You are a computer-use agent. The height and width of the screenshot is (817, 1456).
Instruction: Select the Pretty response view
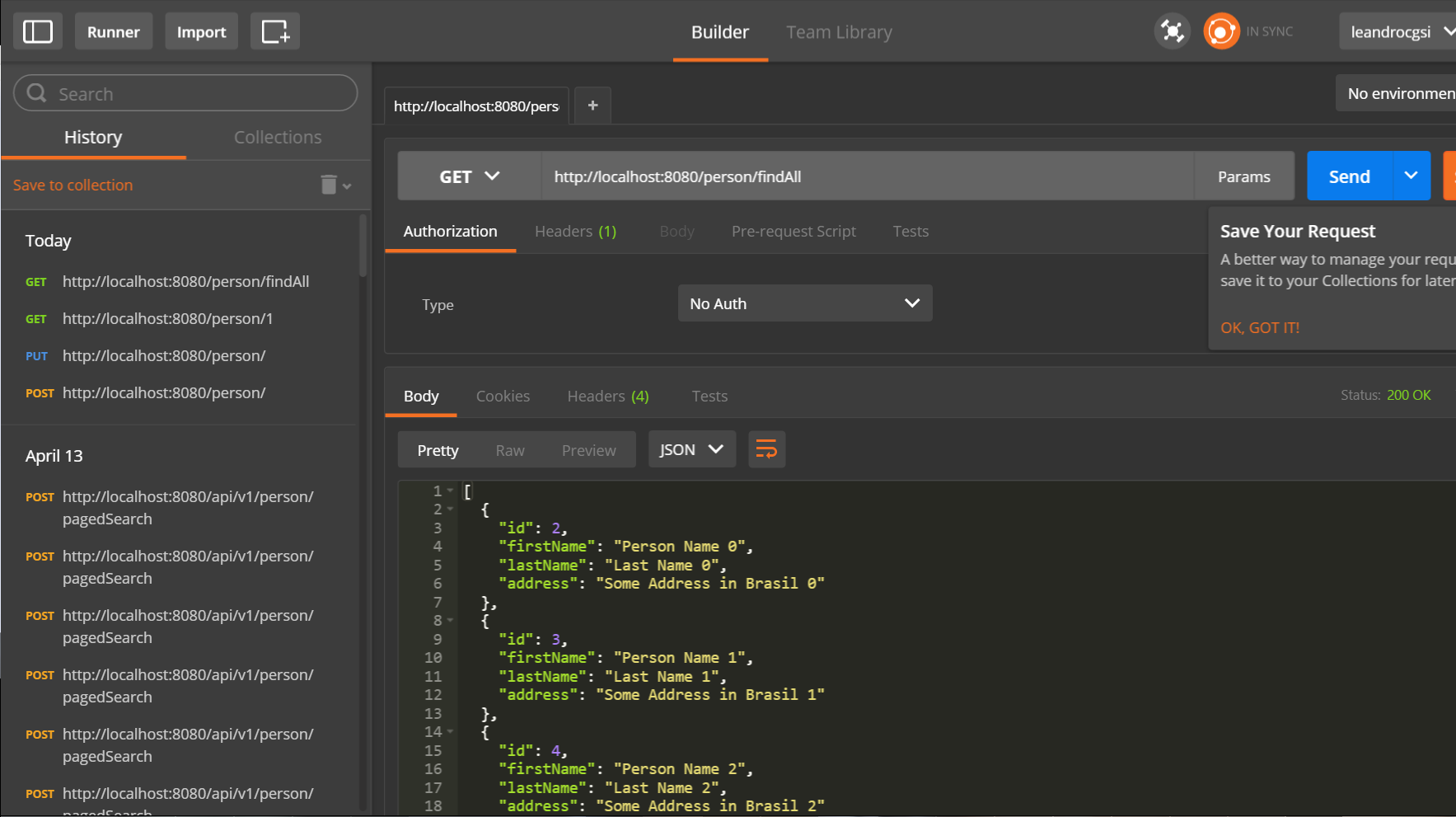coord(438,450)
